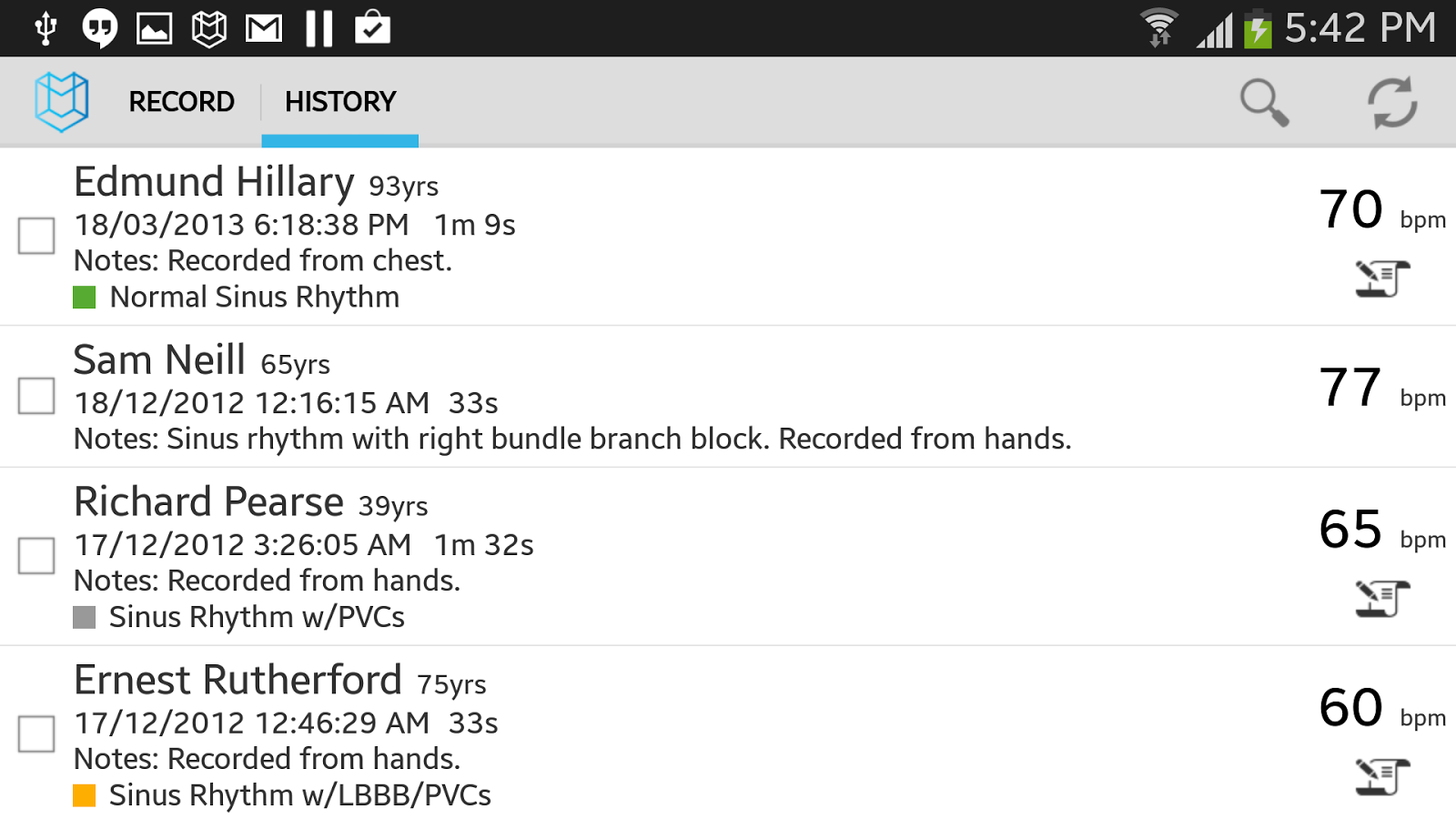Screen dimensions: 1456x819
Task: Open the messaging notification icon
Action: click(98, 27)
